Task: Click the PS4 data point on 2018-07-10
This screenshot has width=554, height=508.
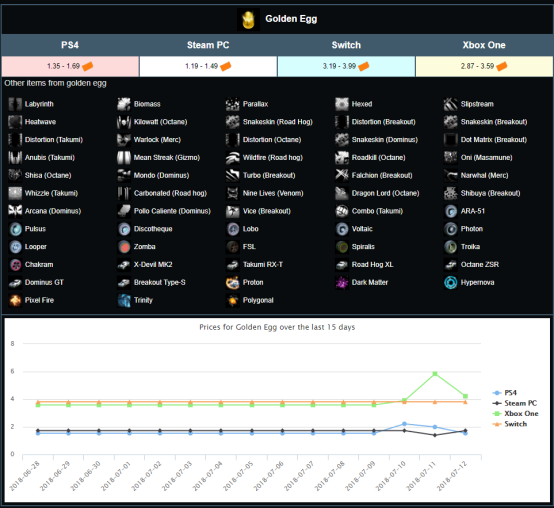Action: point(404,424)
